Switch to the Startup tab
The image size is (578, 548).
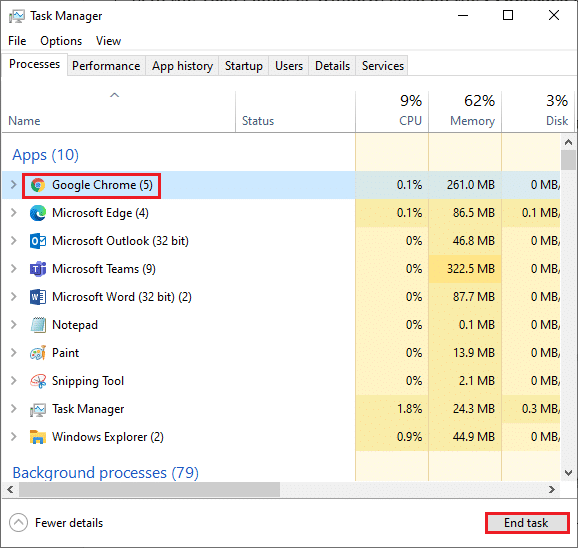tap(244, 66)
